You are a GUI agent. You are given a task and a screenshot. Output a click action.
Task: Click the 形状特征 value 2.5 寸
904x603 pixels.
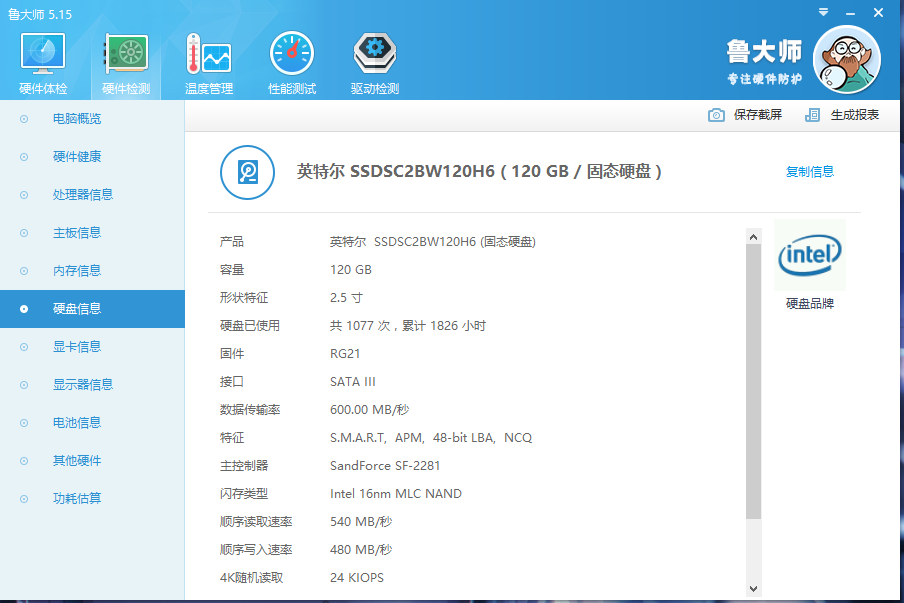346,298
